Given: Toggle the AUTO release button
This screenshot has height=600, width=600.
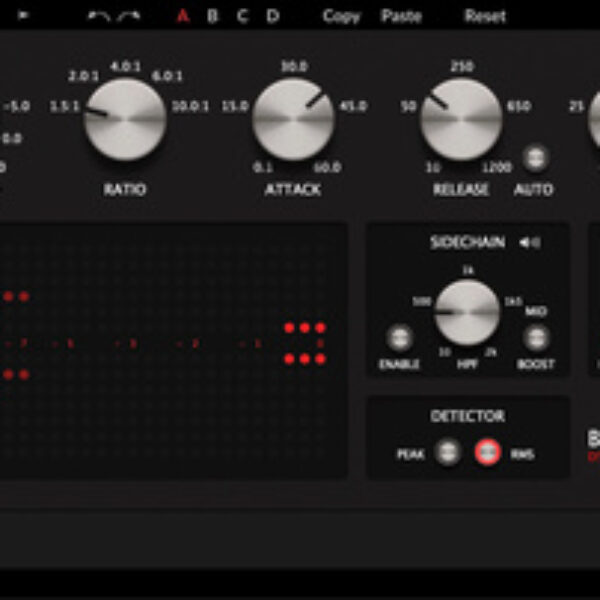Looking at the screenshot, I should (535, 158).
